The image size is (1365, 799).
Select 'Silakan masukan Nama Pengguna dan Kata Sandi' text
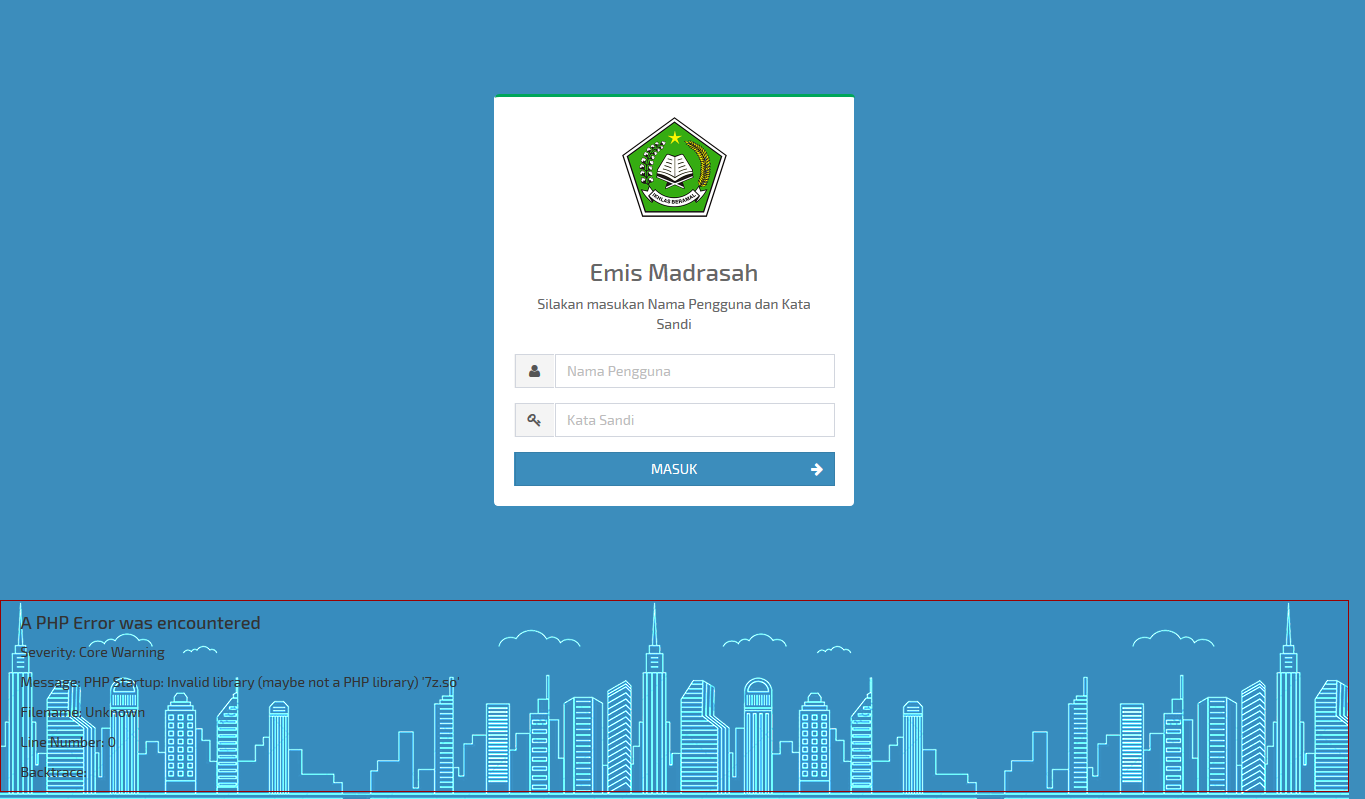point(674,314)
